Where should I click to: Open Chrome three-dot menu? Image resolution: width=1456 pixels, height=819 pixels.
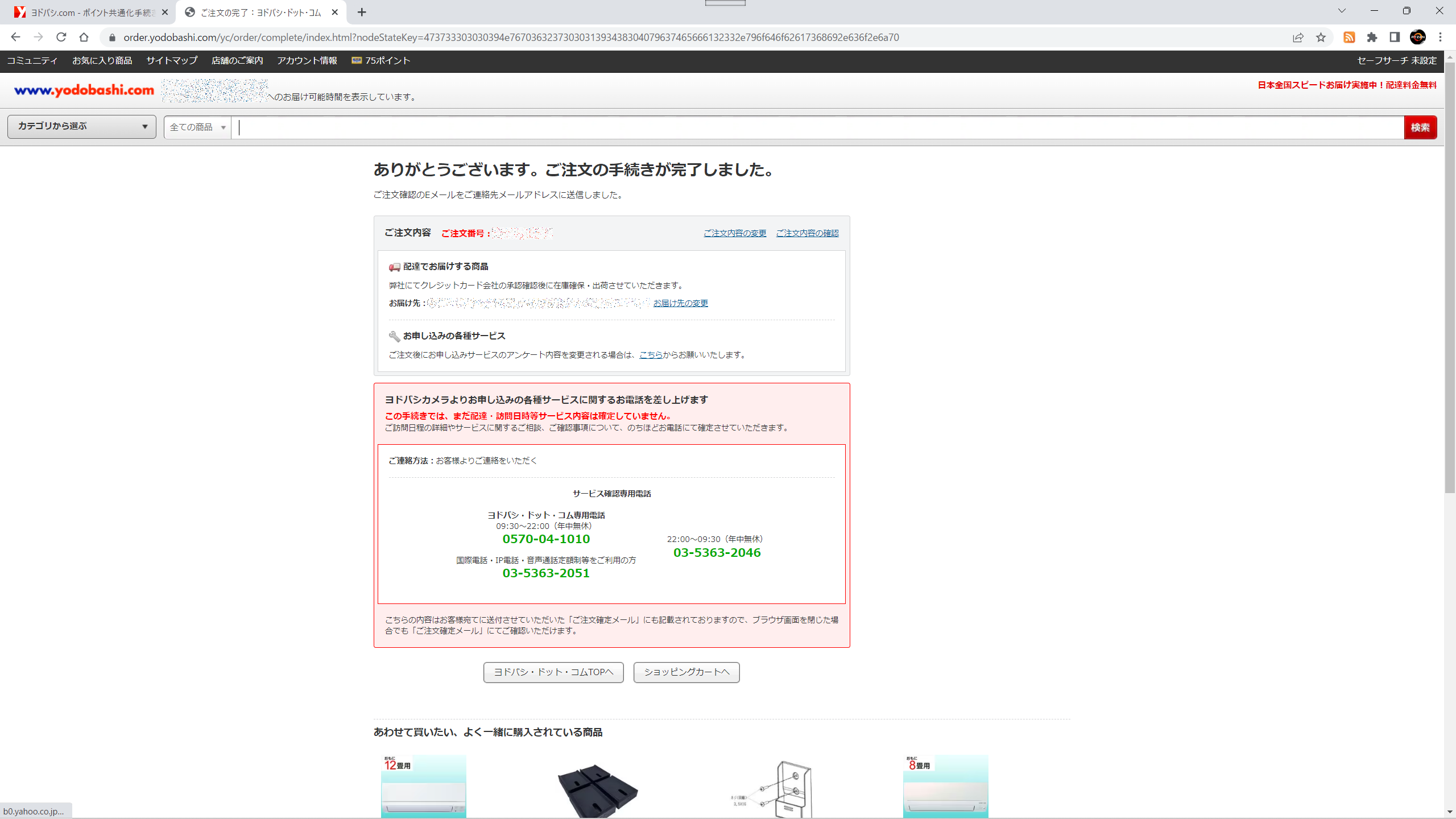(x=1440, y=38)
